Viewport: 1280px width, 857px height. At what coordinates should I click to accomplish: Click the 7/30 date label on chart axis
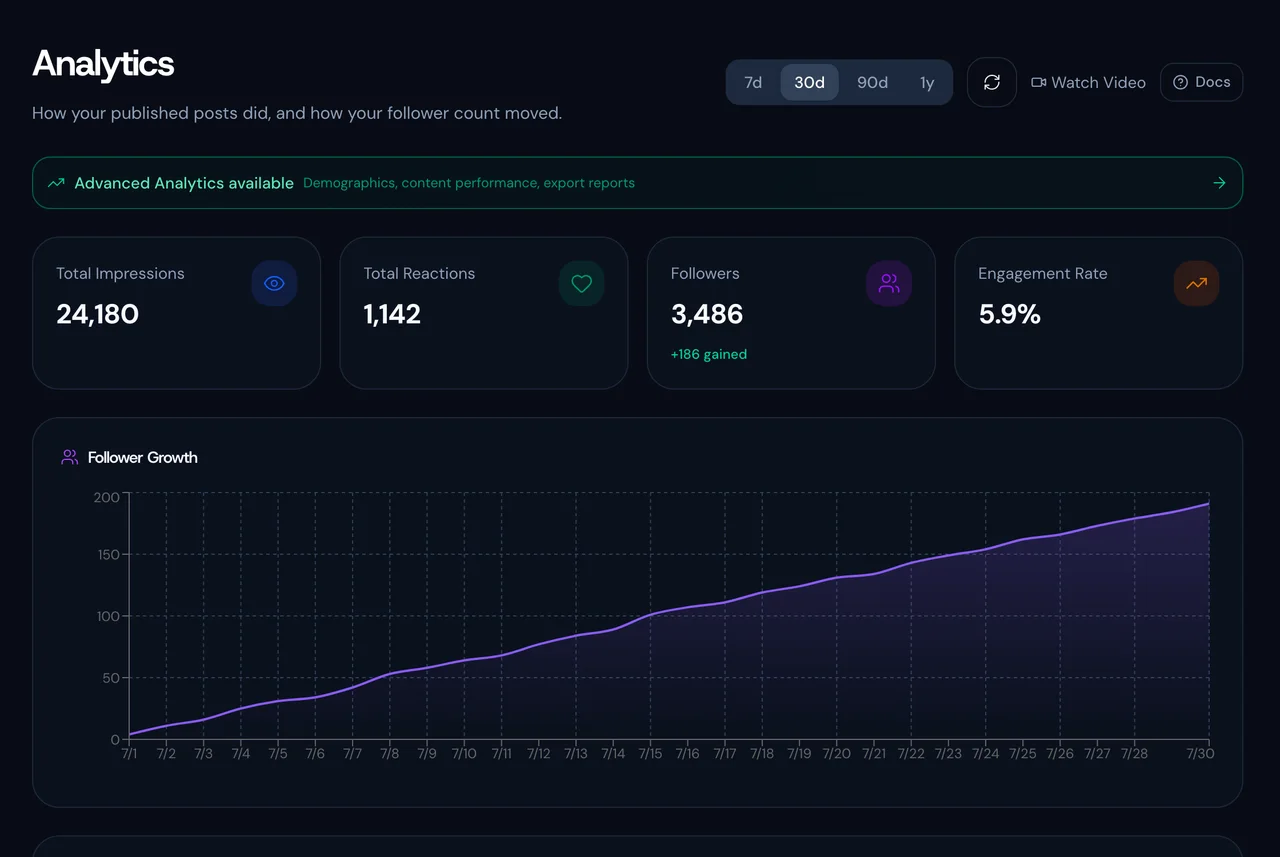click(x=1200, y=753)
